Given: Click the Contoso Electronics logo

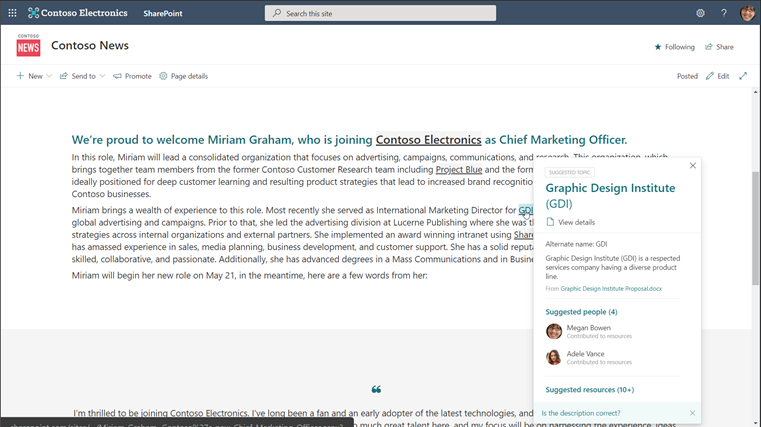Looking at the screenshot, I should [78, 13].
